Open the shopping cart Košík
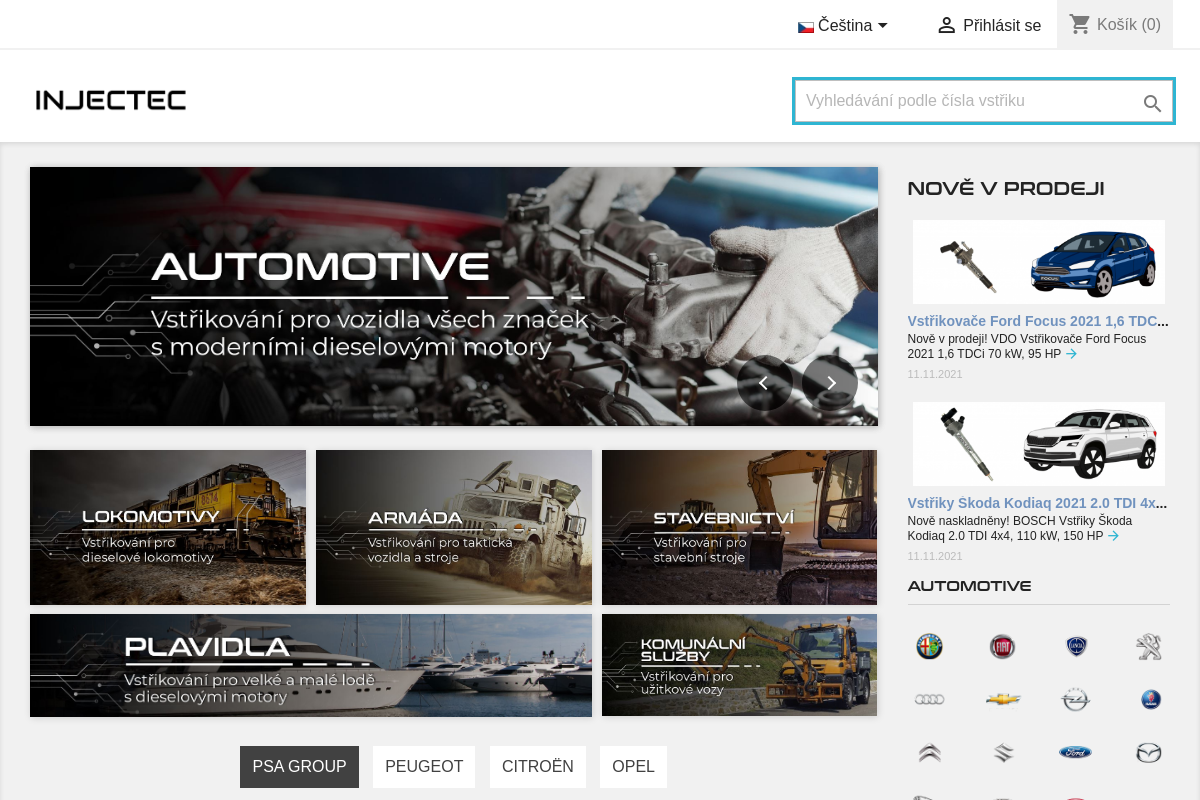1200x800 pixels. coord(1115,25)
